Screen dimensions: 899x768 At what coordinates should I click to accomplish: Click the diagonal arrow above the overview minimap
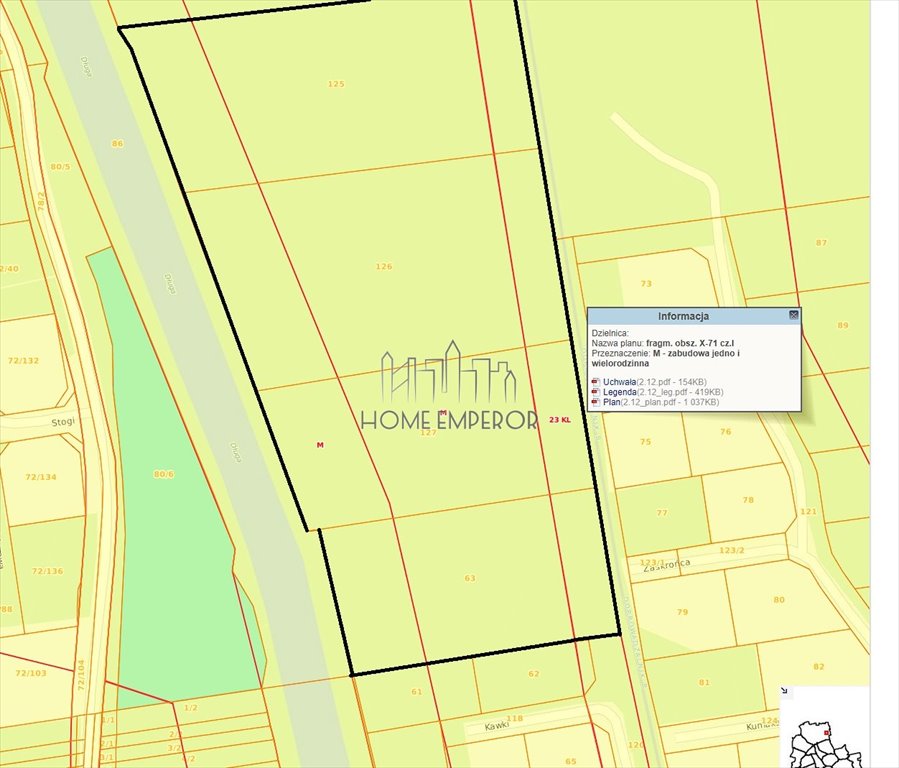pyautogui.click(x=784, y=691)
